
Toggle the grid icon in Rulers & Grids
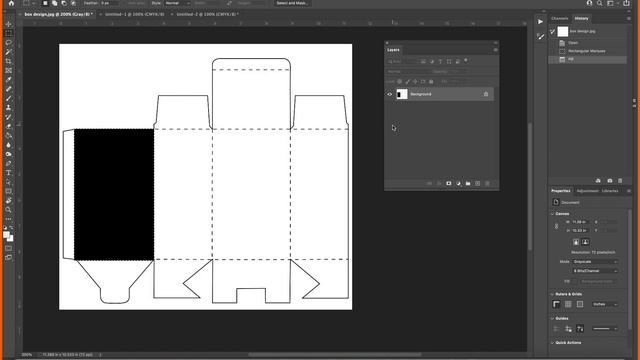[x=568, y=304]
